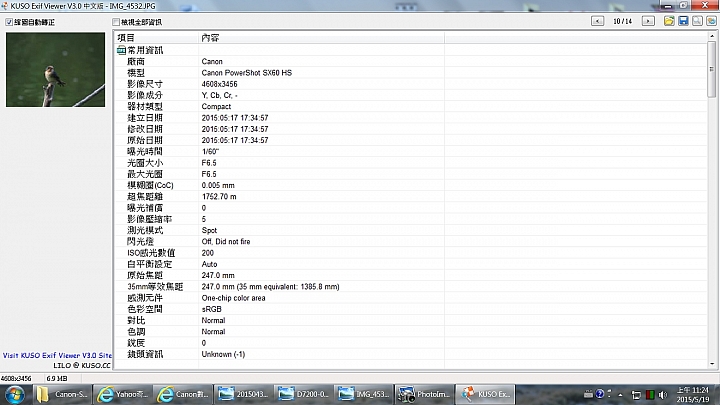The width and height of the screenshot is (720, 405).
Task: Select the Y, Cb, Cr value
Action: 219,95
